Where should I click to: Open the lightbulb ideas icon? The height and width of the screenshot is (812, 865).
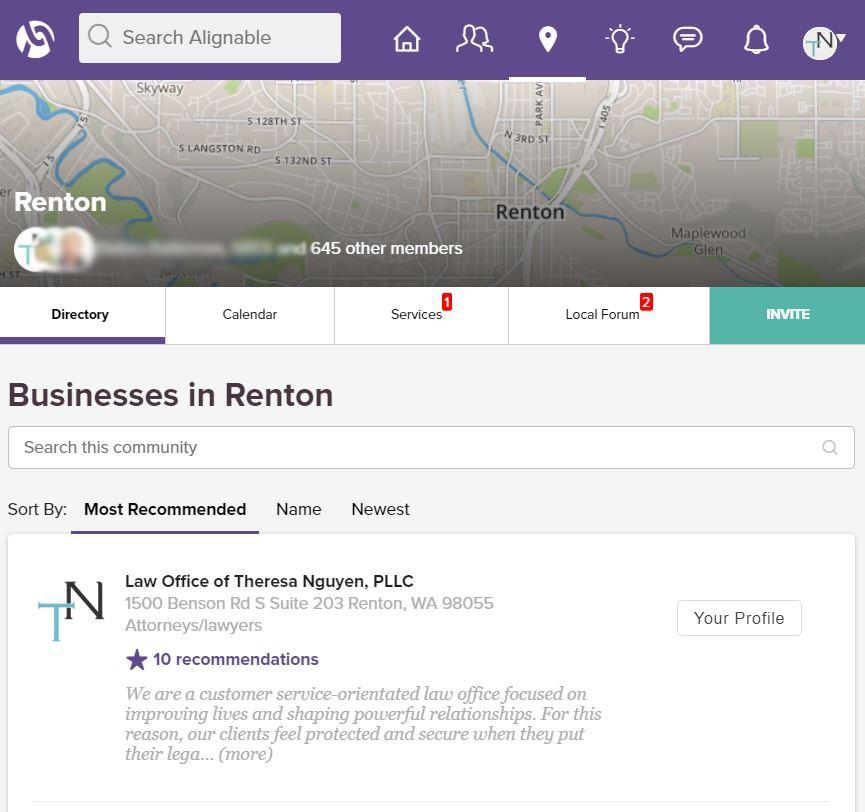pyautogui.click(x=620, y=39)
